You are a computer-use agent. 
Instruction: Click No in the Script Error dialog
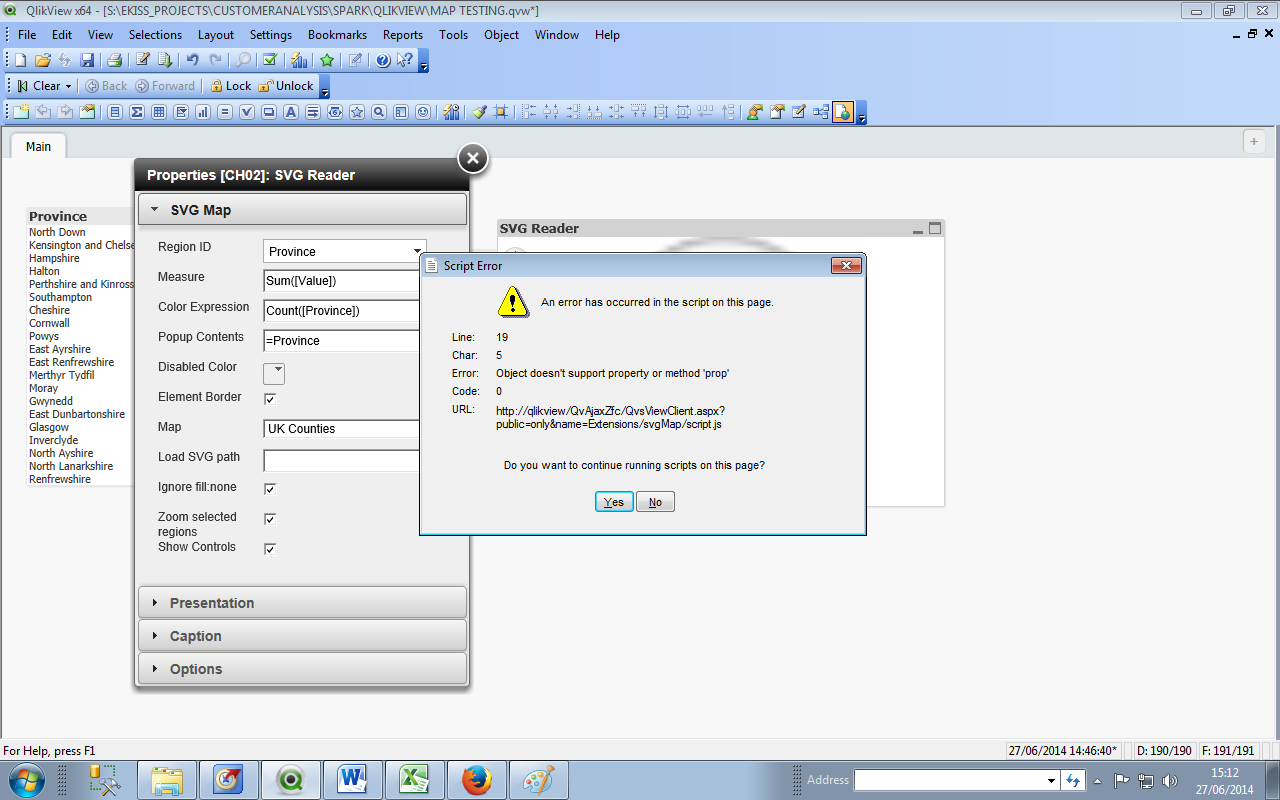[655, 502]
